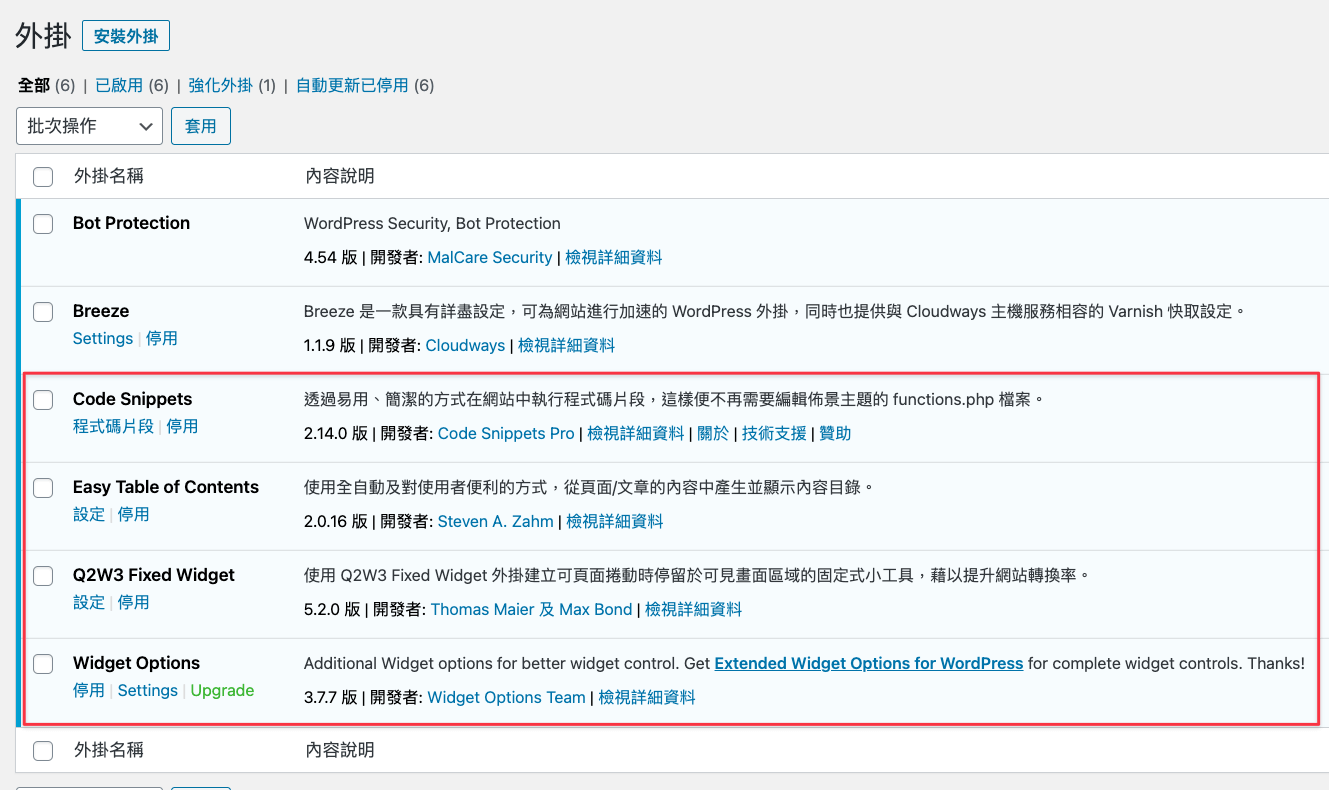Click the Easy Table of Contents name
This screenshot has height=790, width=1329.
[x=166, y=487]
